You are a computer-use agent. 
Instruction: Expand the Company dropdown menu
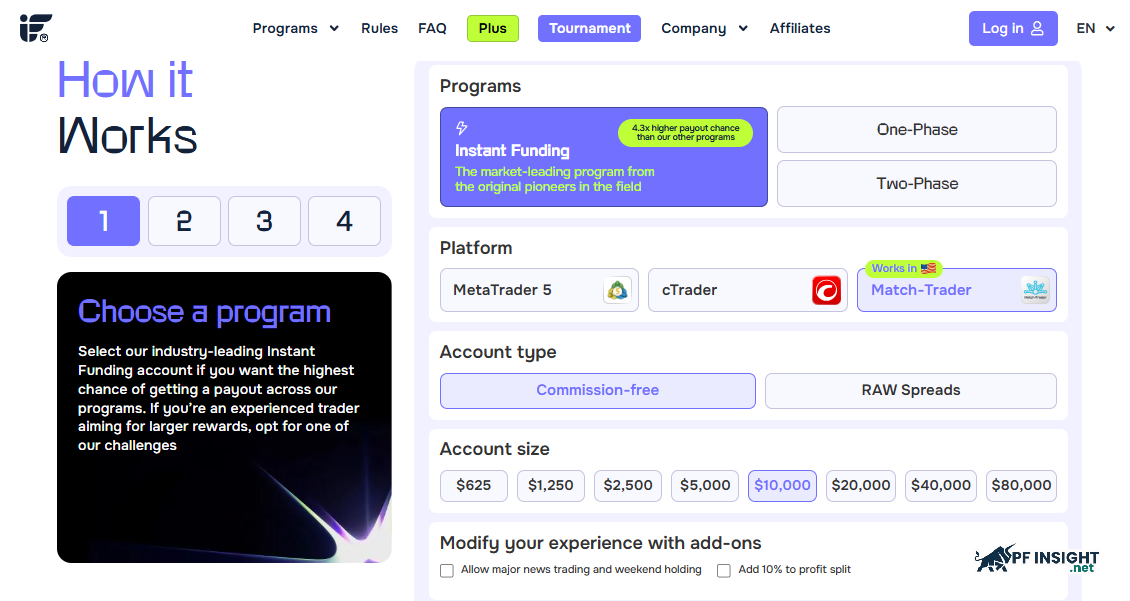[x=704, y=28]
